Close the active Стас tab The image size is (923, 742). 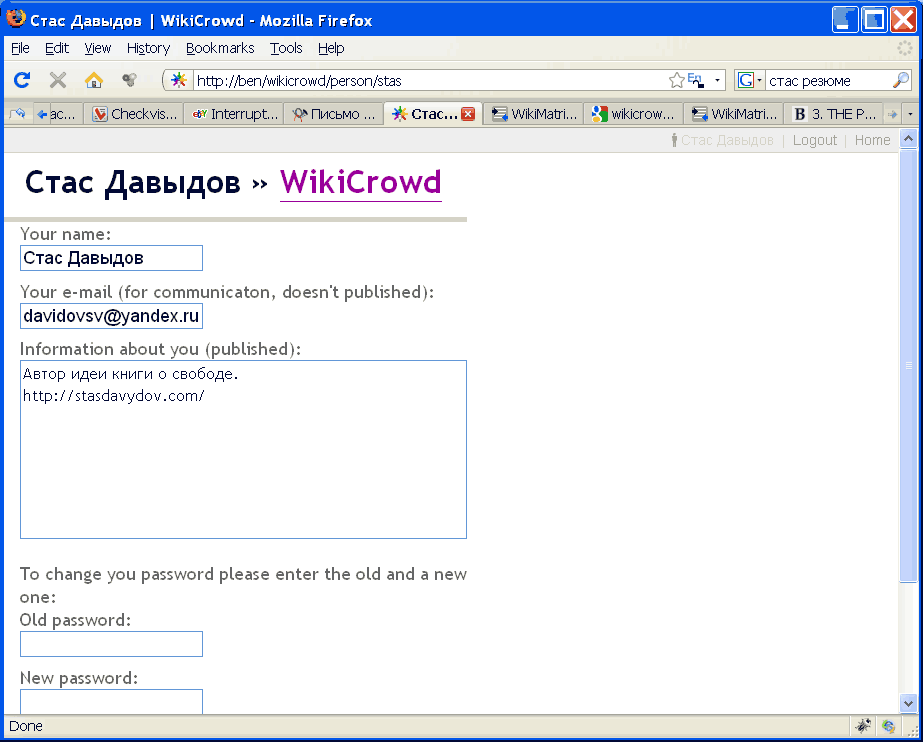(x=467, y=114)
